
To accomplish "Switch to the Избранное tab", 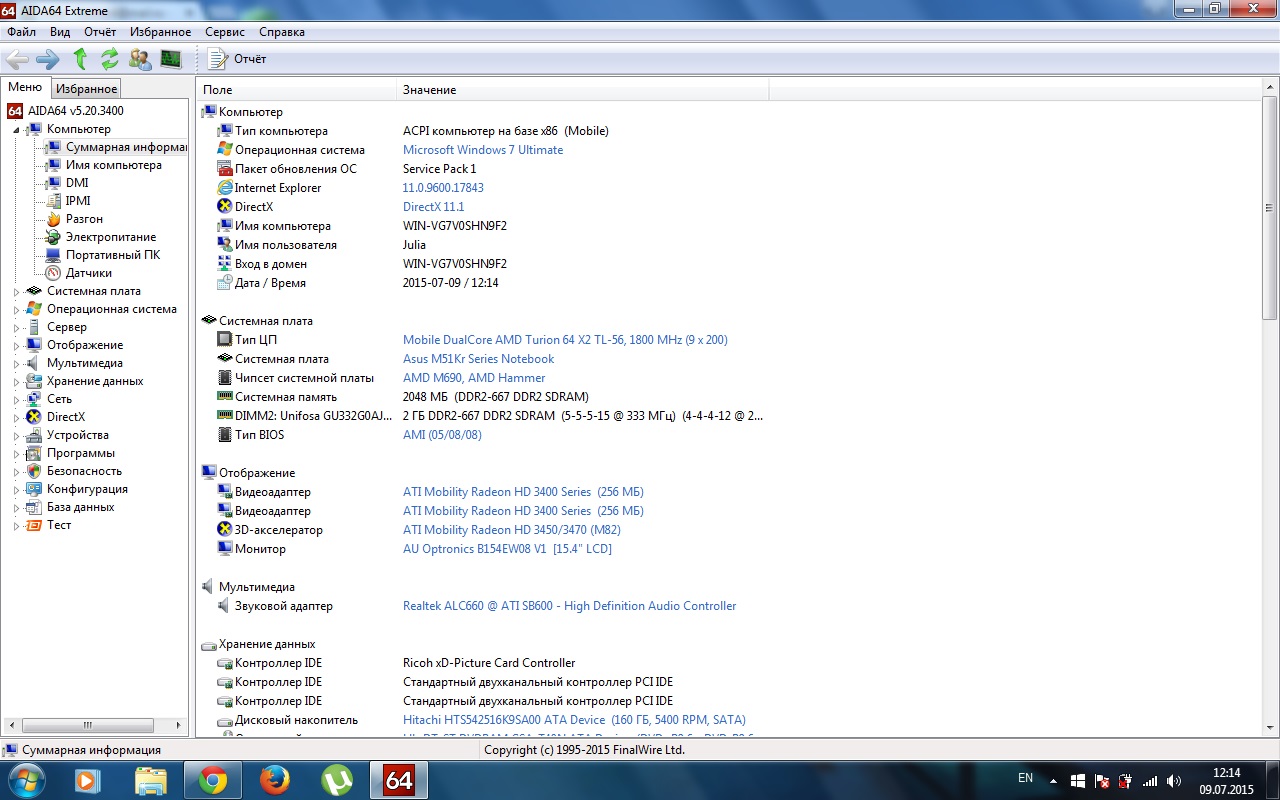I will [x=87, y=89].
